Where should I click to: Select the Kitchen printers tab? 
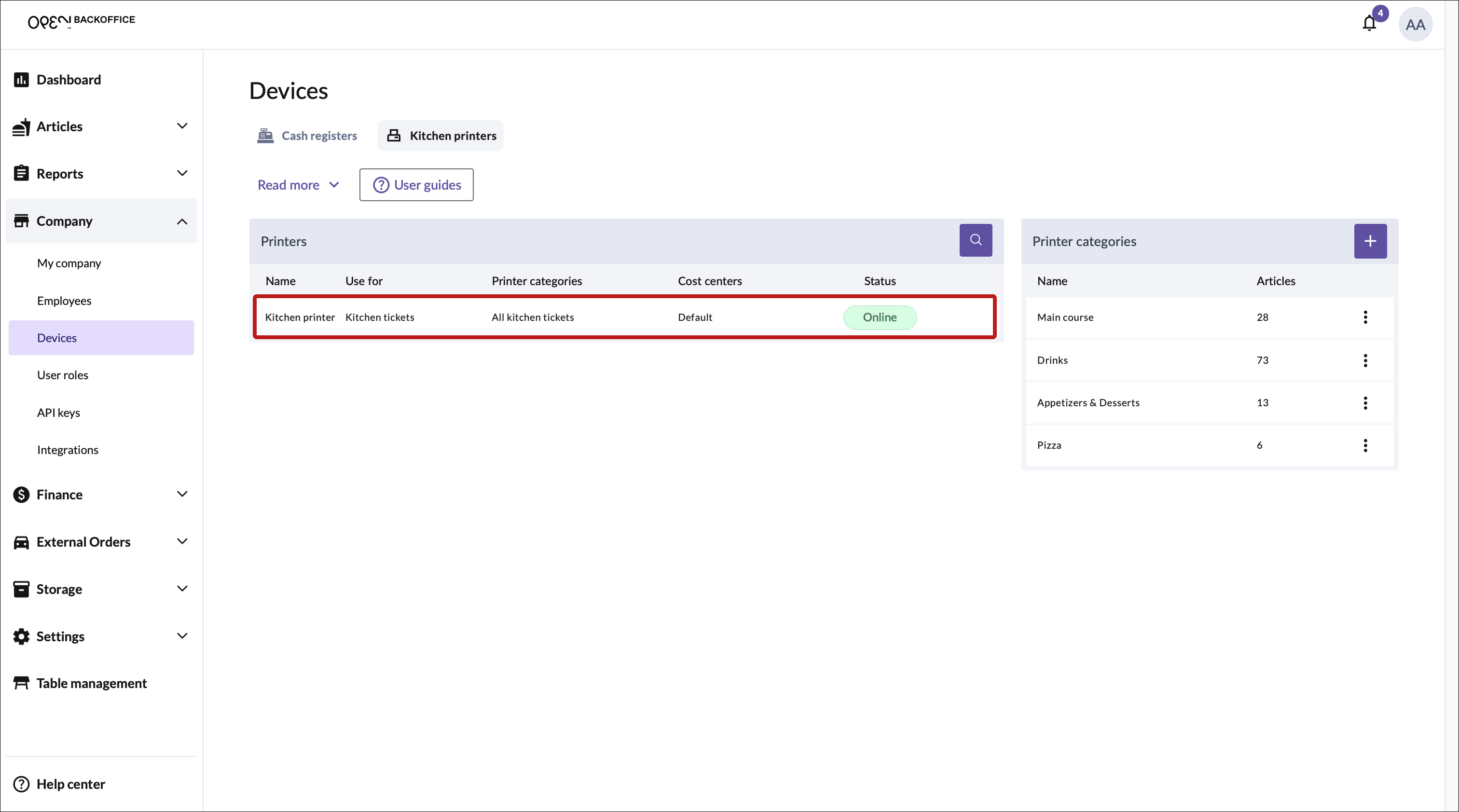point(440,135)
